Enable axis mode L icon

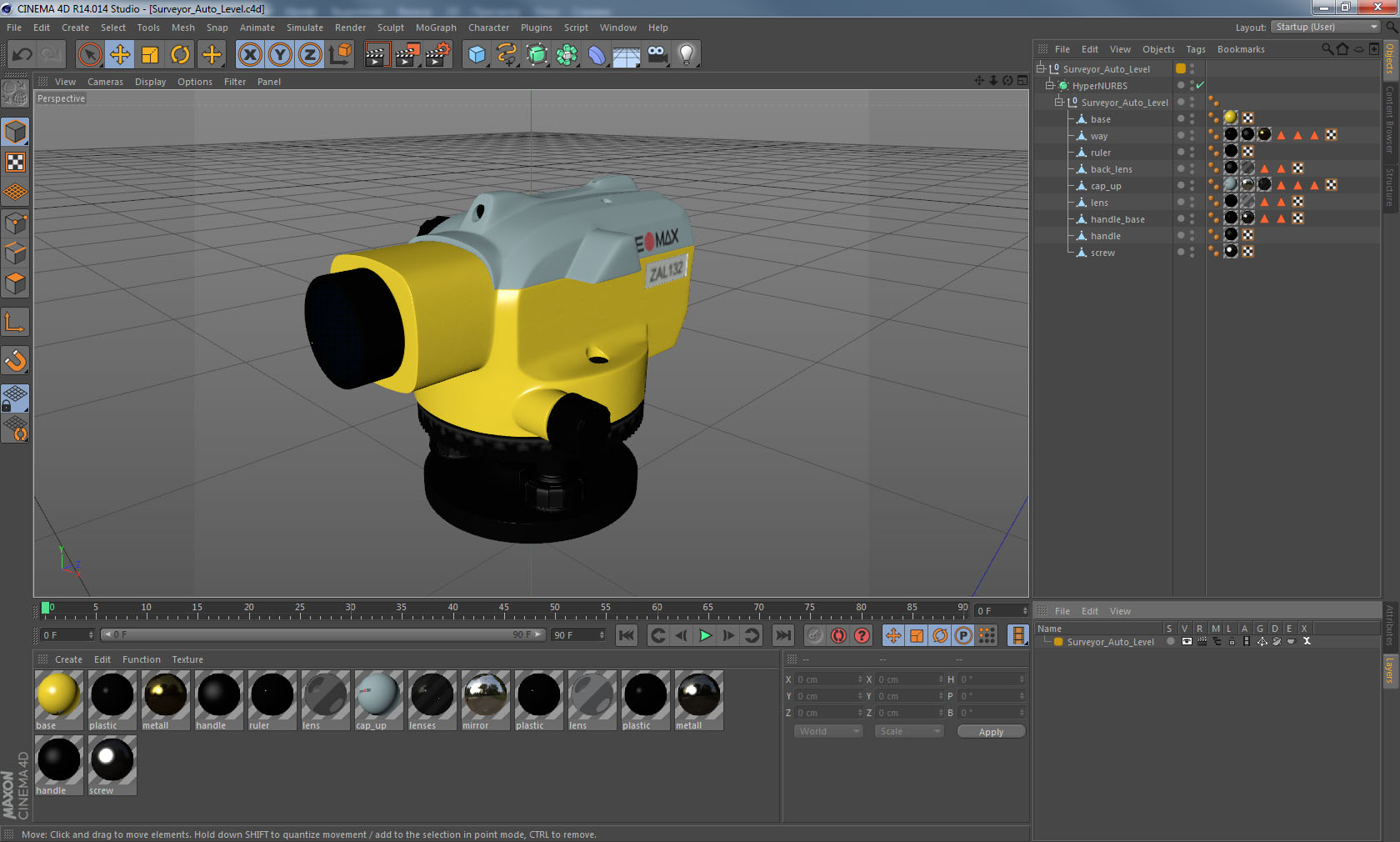pyautogui.click(x=16, y=322)
